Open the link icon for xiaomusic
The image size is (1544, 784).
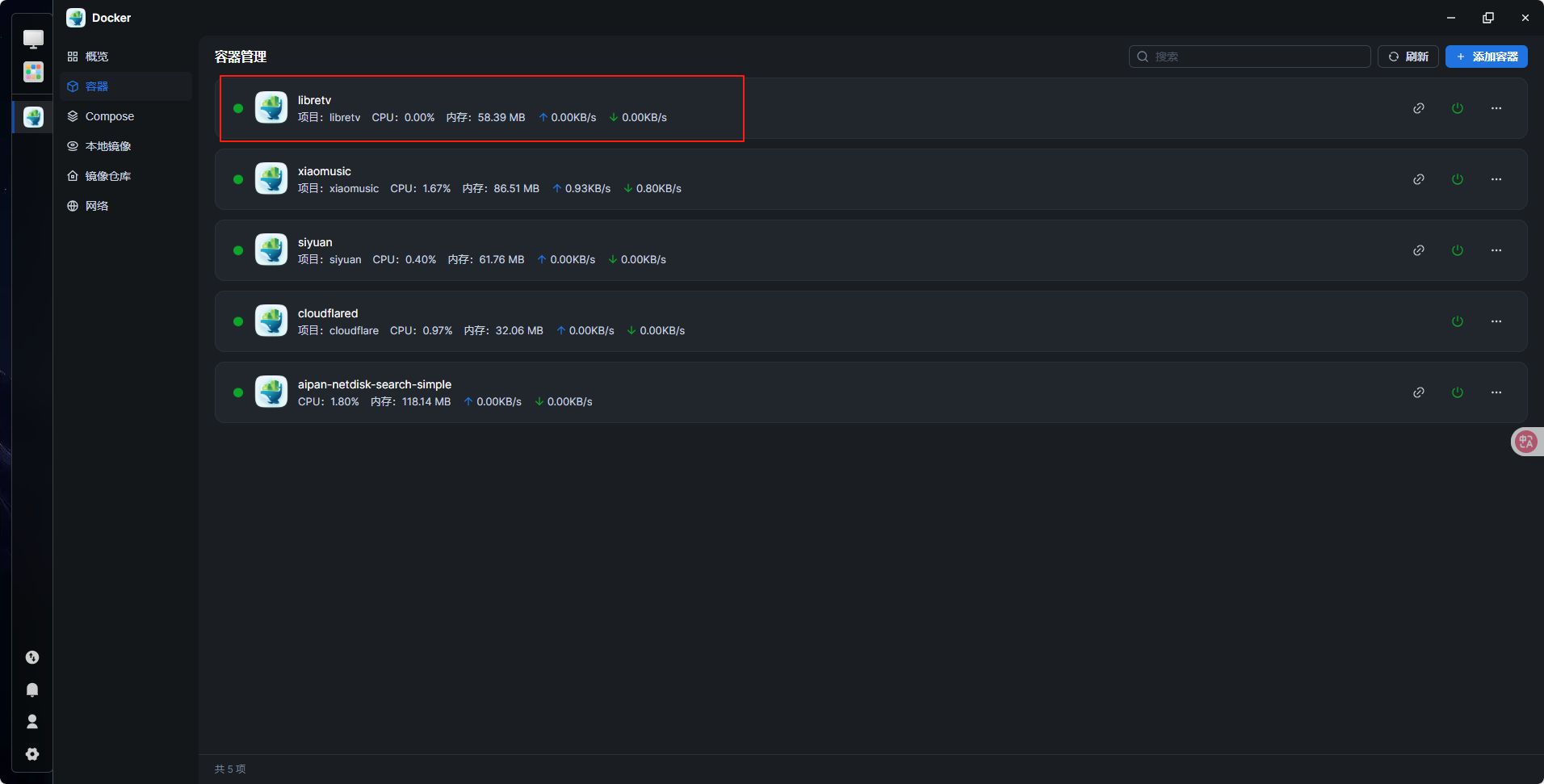tap(1419, 179)
